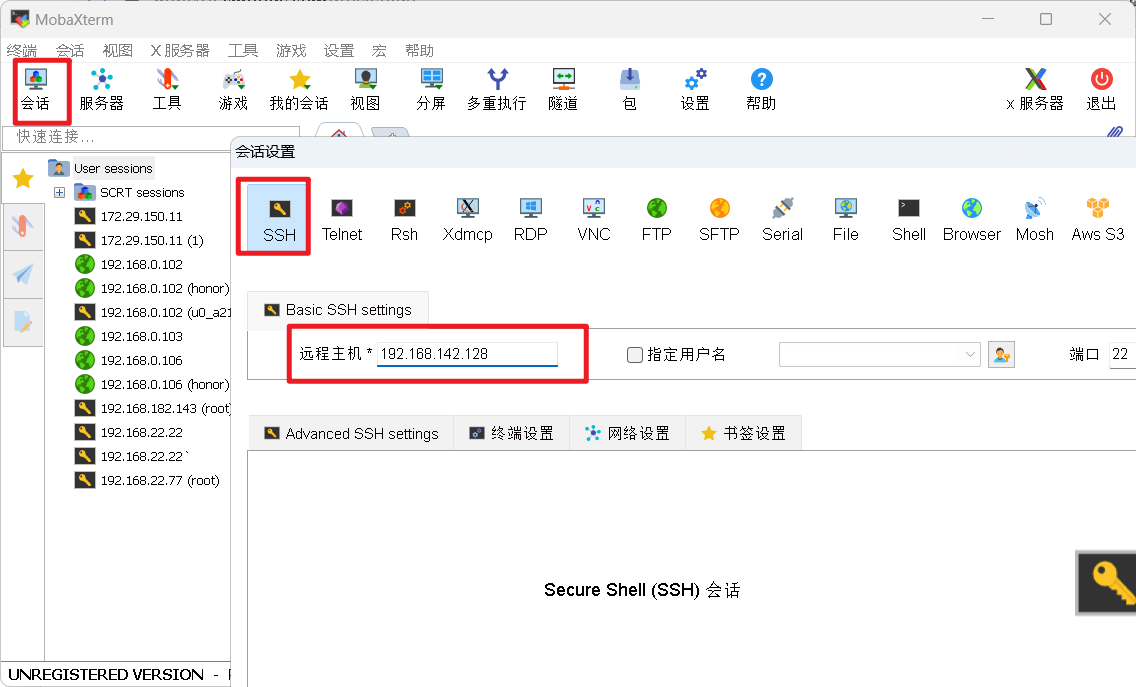Open the 包 packages icon

(x=630, y=91)
